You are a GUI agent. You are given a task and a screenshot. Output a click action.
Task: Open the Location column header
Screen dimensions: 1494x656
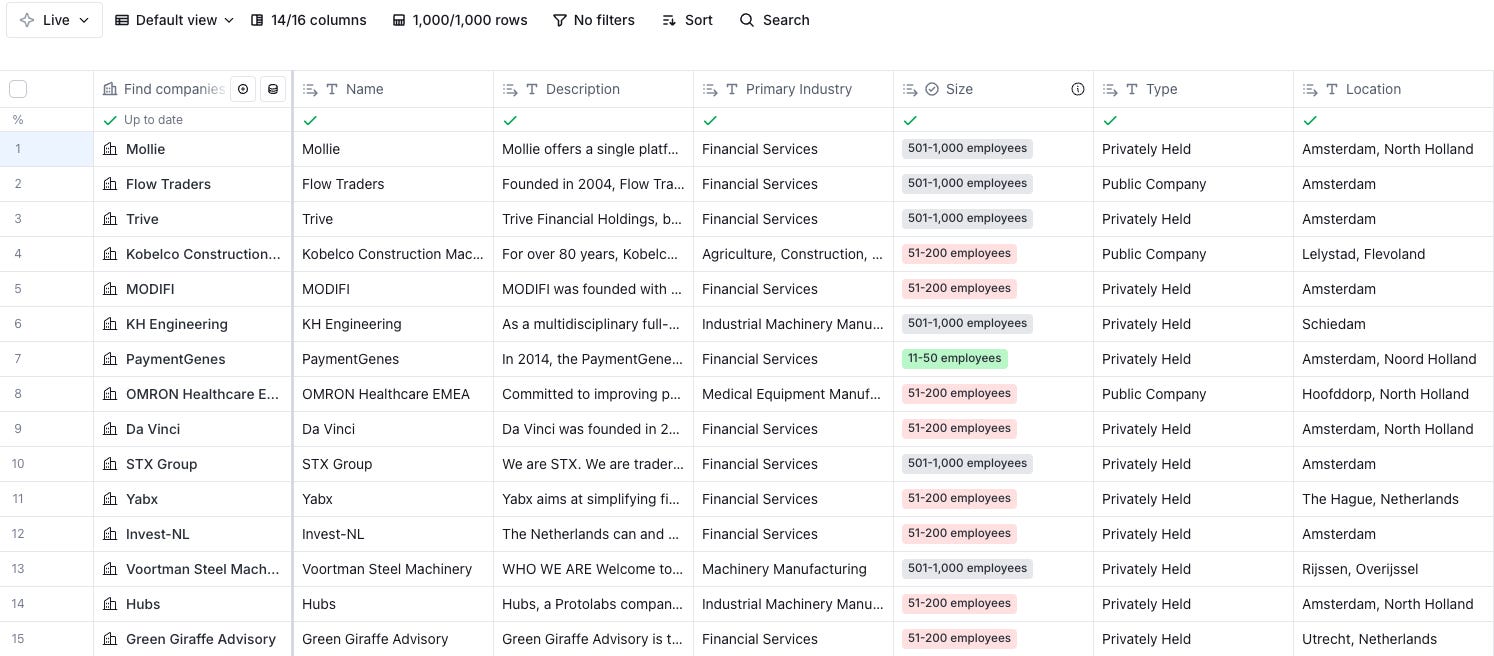(x=1393, y=89)
